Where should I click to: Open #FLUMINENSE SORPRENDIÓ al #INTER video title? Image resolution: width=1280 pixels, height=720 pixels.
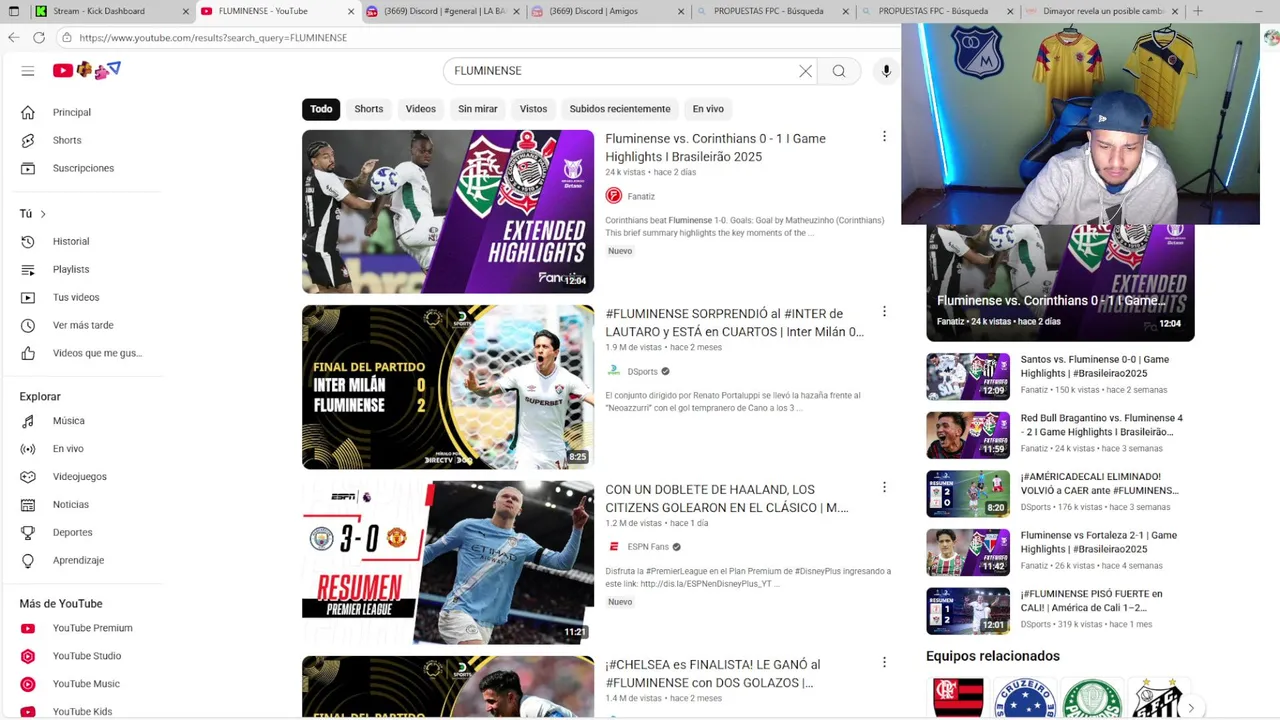point(734,323)
